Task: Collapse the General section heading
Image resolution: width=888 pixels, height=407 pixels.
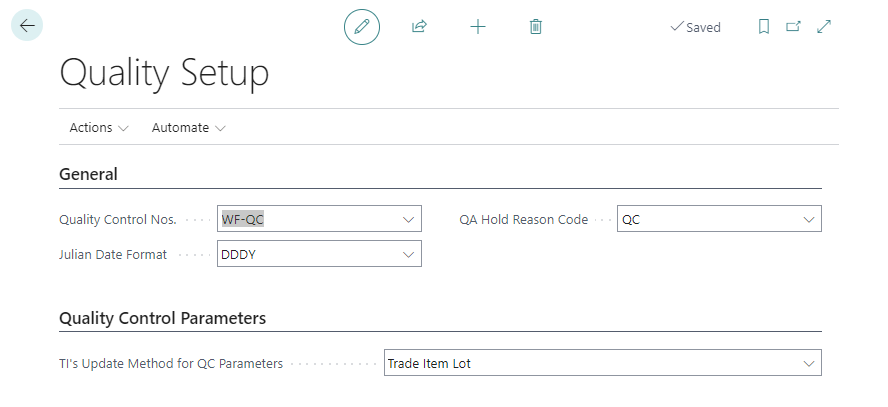Action: (89, 174)
